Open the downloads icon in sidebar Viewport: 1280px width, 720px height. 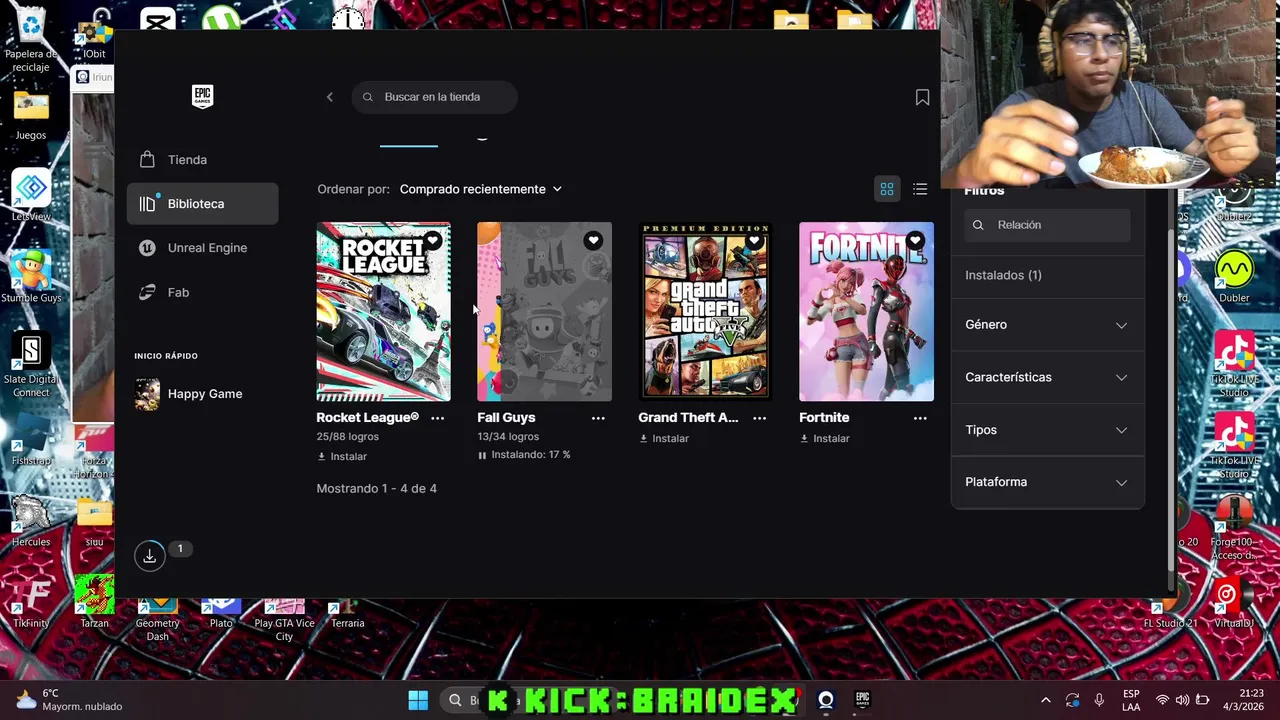[149, 556]
